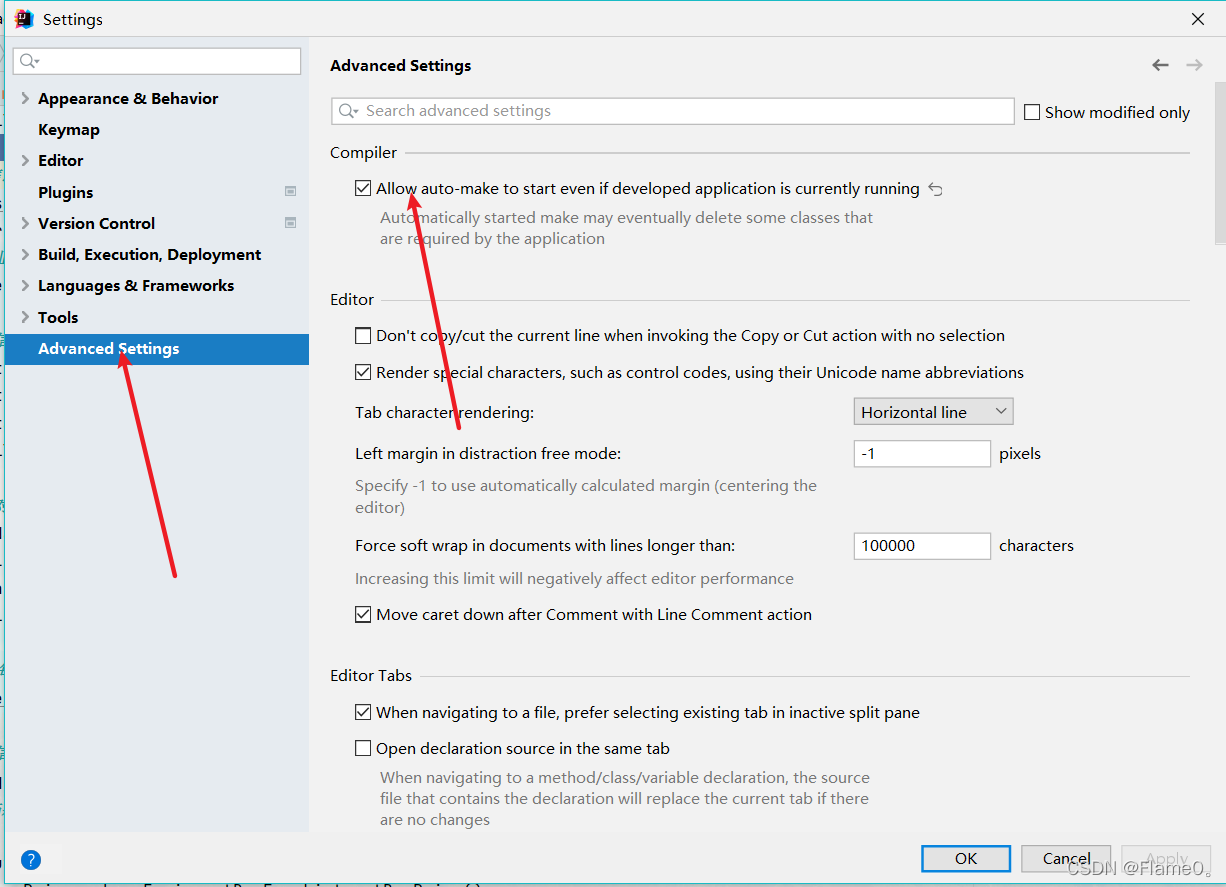Expand the Appearance & Behavior tree node
The image size is (1226, 887).
coord(25,98)
